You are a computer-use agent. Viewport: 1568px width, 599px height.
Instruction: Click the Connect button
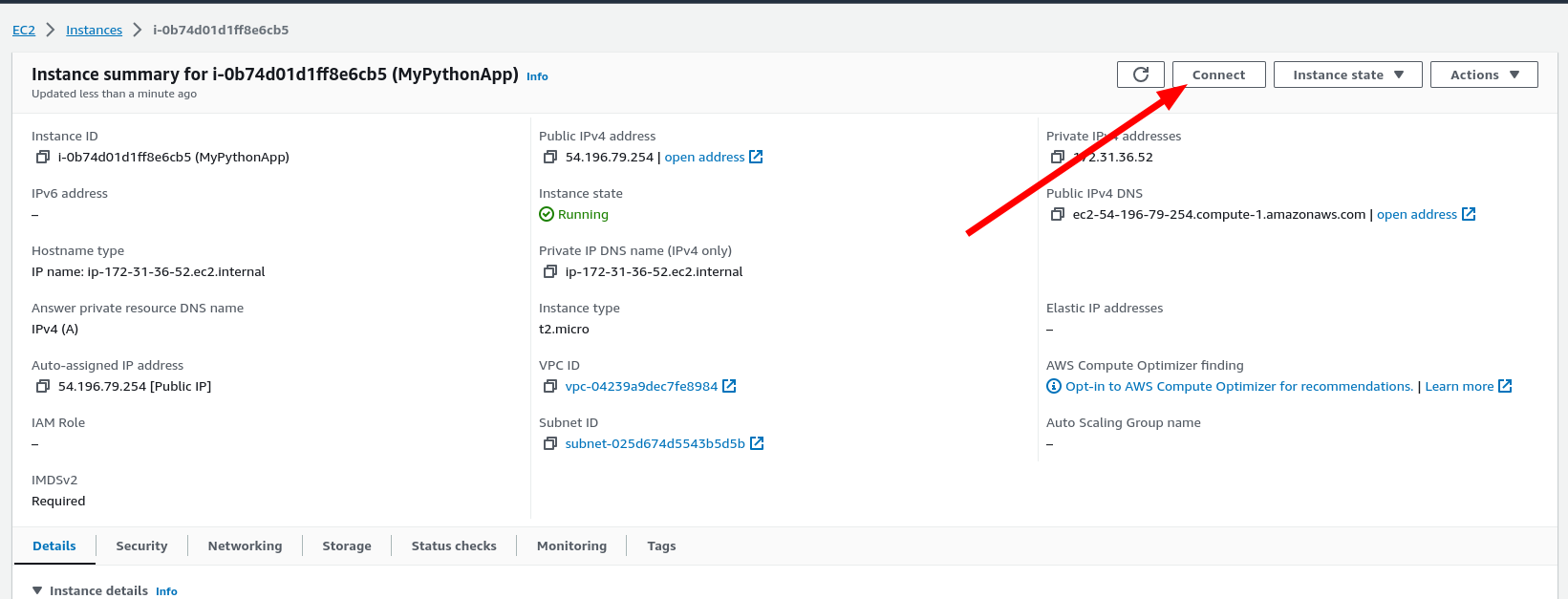click(x=1218, y=75)
